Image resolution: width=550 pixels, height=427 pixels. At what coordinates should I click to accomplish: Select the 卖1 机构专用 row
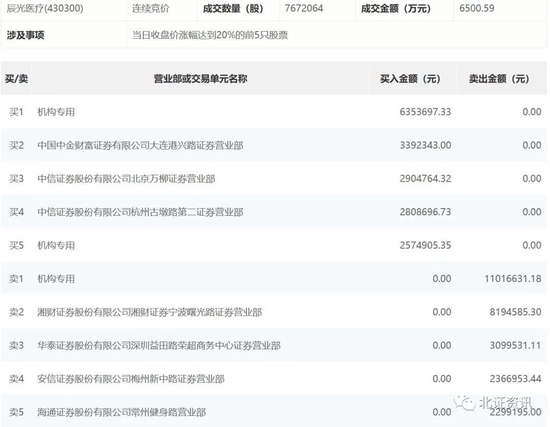click(274, 279)
